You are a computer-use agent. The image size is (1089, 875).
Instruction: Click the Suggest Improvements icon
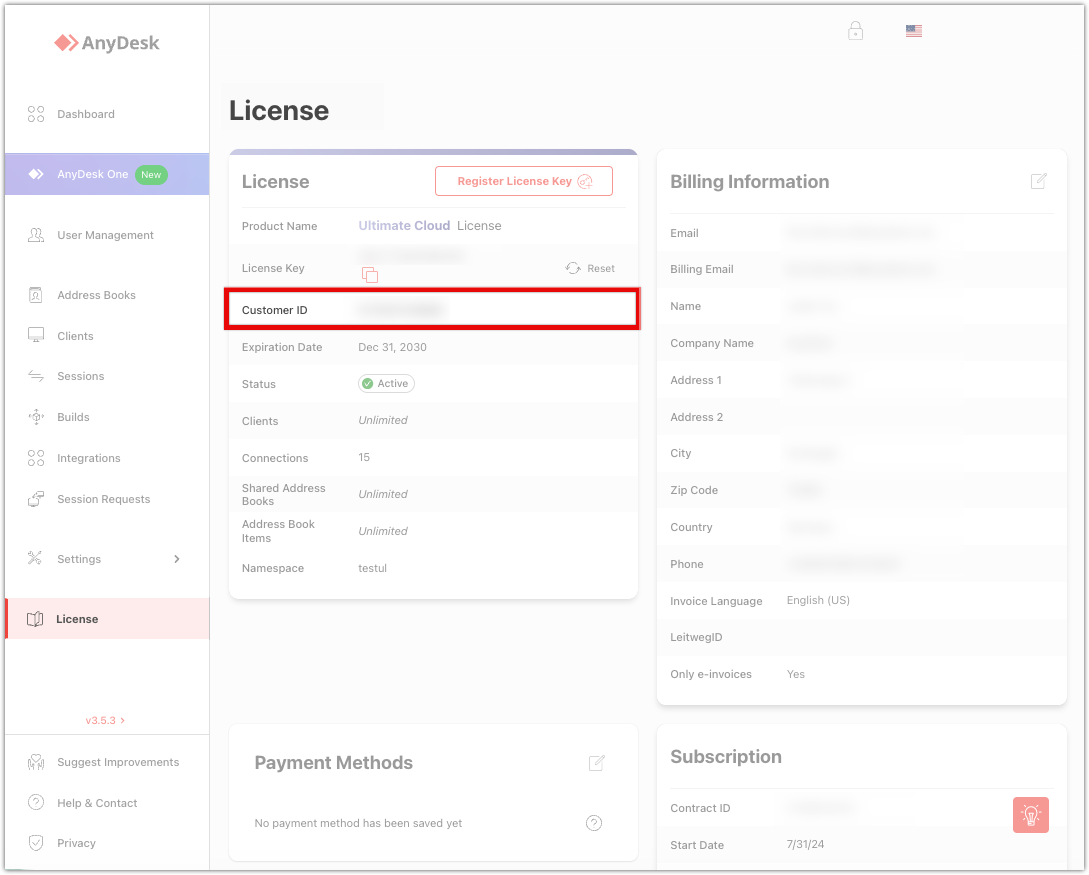point(36,762)
